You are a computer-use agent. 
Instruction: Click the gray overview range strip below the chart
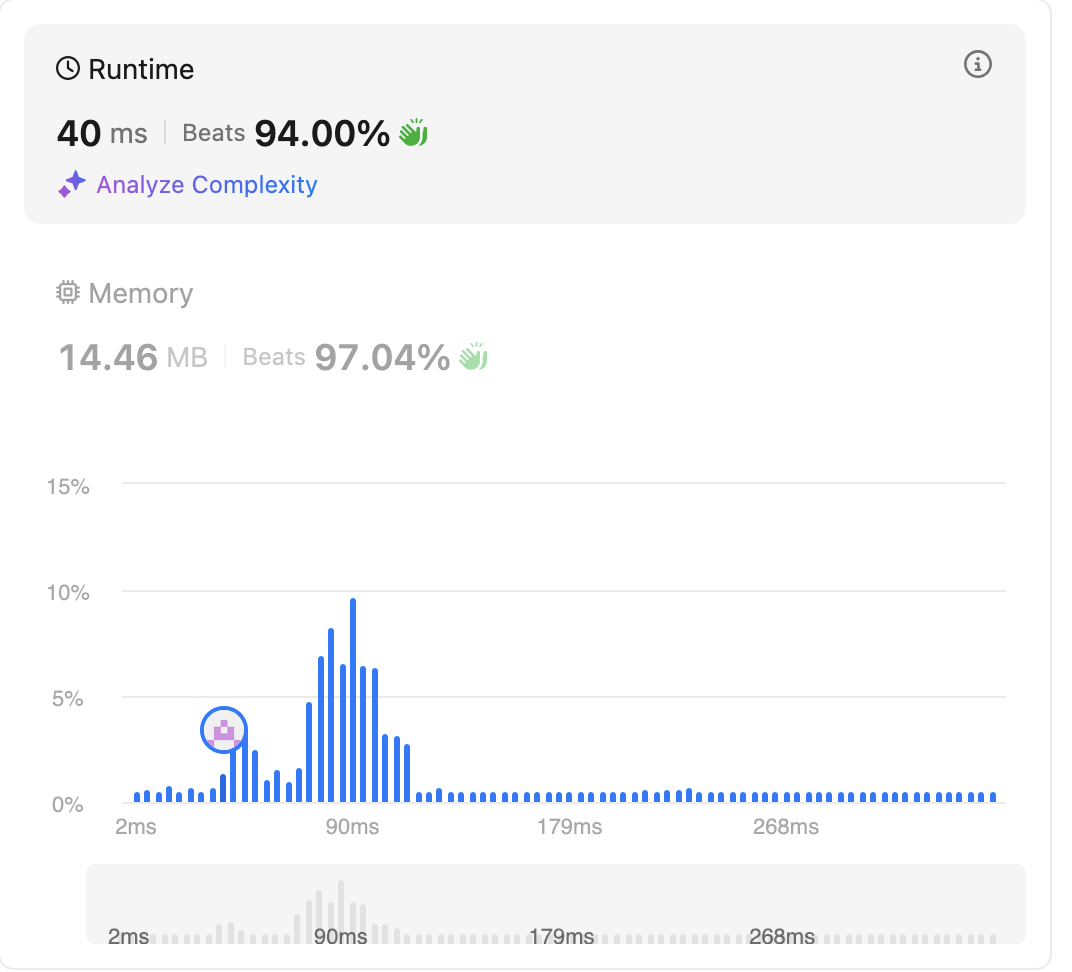[x=555, y=903]
